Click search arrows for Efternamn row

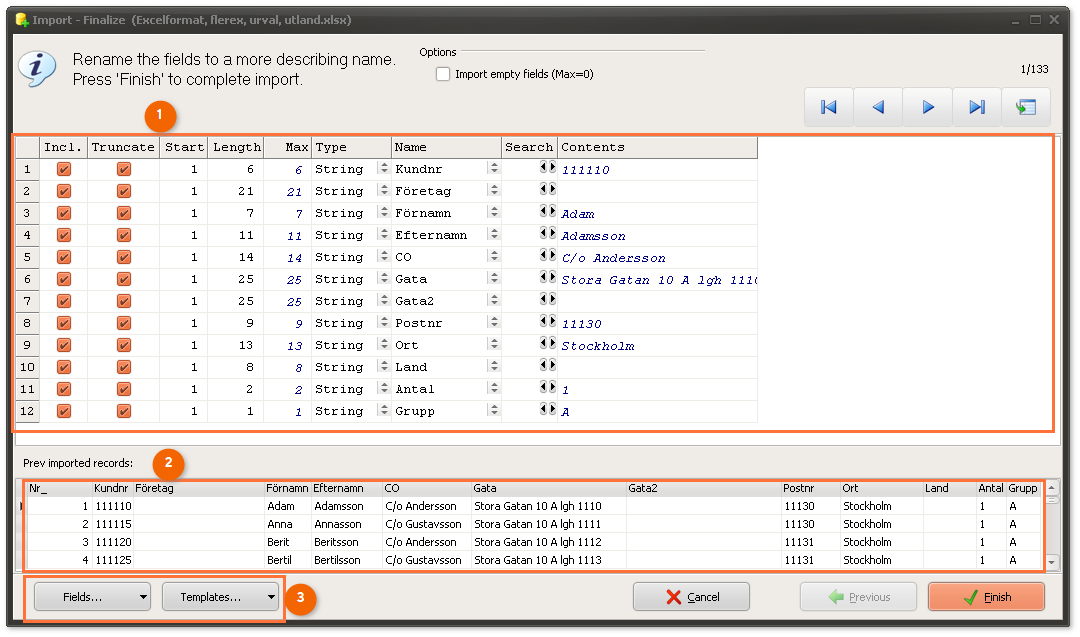pos(548,233)
